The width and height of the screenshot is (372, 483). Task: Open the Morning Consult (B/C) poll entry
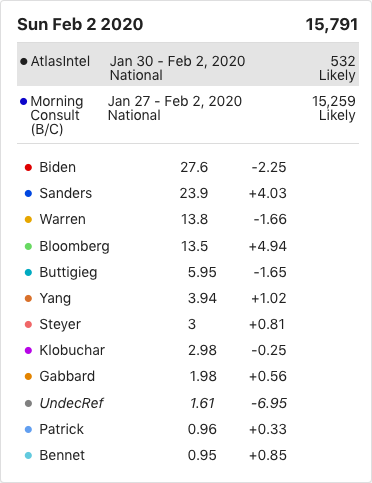coord(188,115)
